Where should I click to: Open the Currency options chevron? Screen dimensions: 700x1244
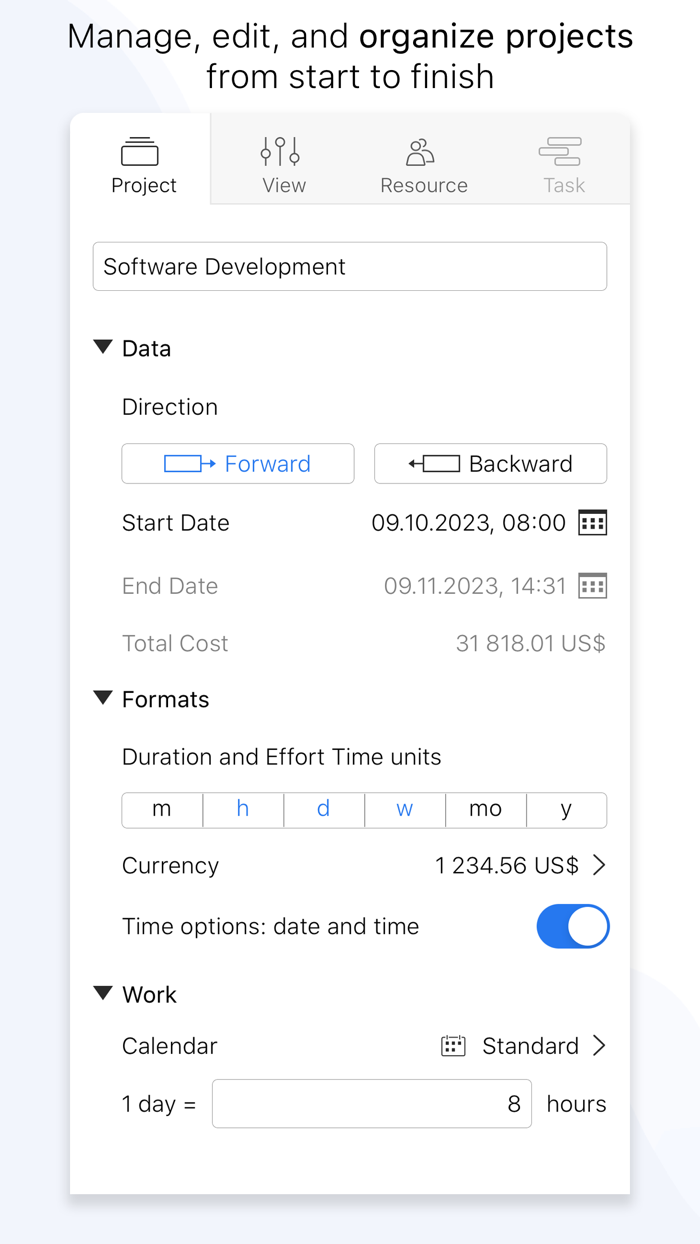click(600, 866)
